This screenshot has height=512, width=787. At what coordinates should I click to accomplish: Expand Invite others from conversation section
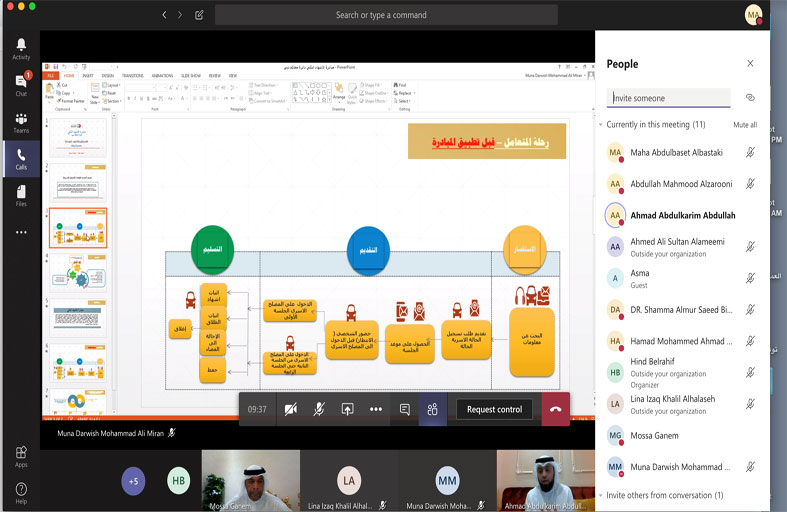600,495
